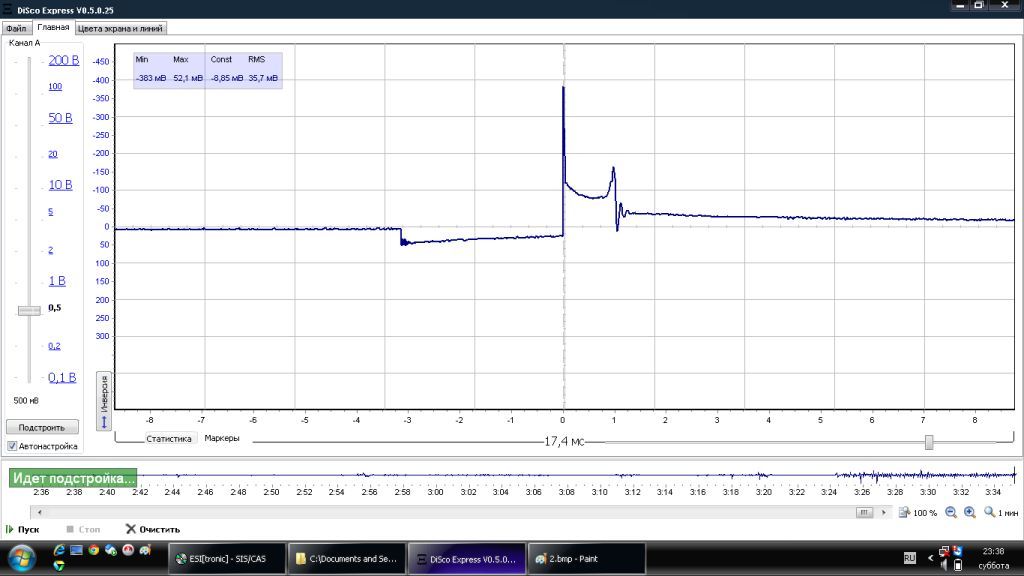Click the timeline scrollbar right arrow
The image size is (1024, 576).
883,513
